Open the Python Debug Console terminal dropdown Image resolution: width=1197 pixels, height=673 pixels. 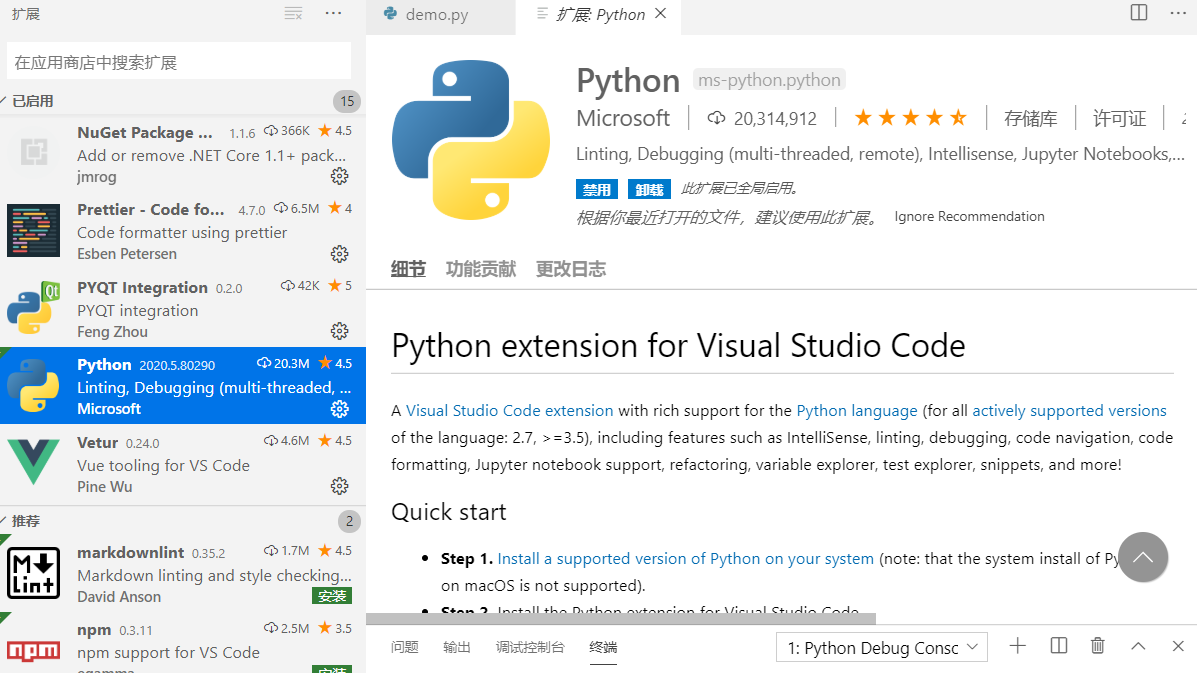point(882,648)
